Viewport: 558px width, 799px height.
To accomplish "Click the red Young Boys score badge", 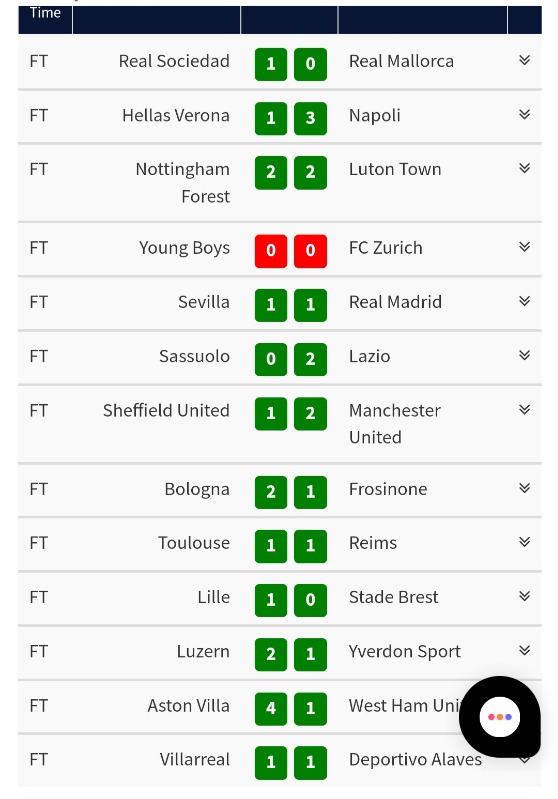I will tap(271, 251).
